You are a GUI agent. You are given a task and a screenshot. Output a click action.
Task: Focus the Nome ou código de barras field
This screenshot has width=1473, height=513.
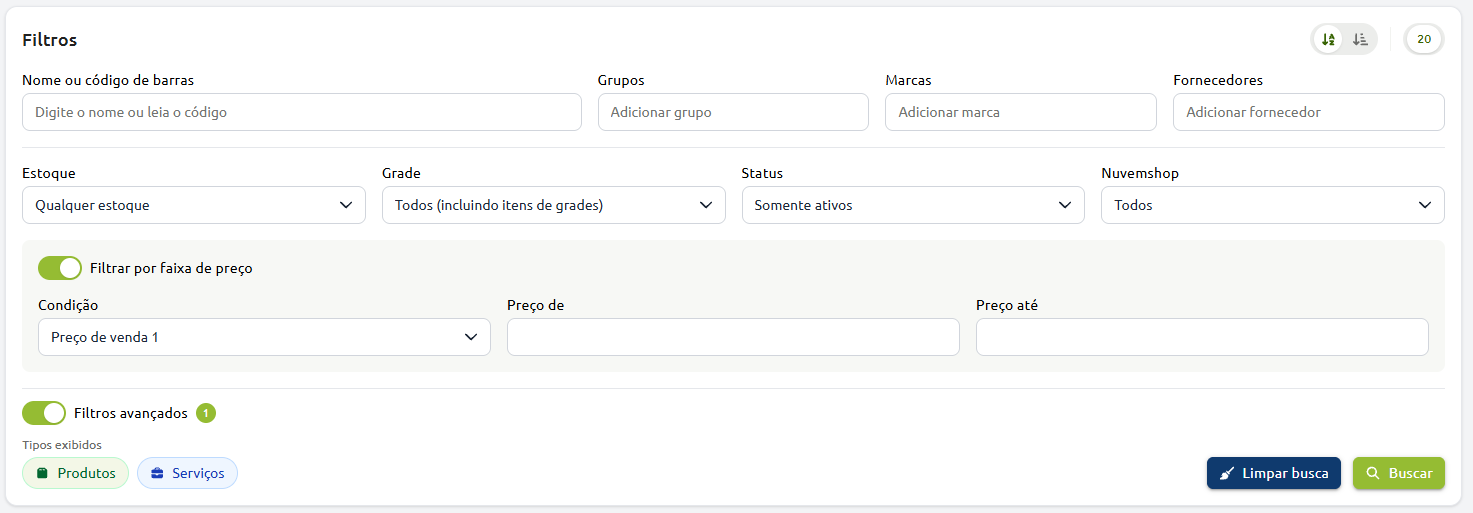click(x=302, y=112)
